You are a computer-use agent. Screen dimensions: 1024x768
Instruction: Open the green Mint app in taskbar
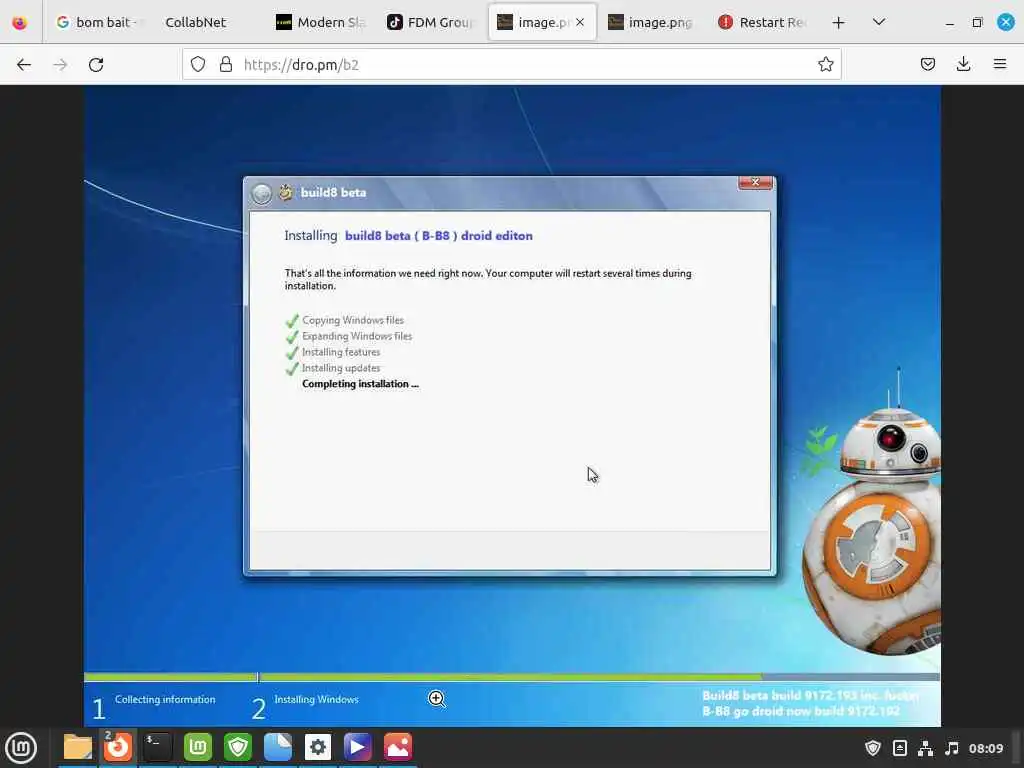(198, 747)
